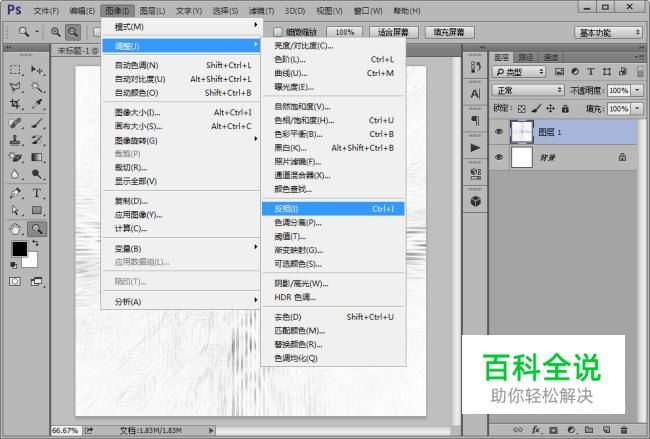Create a new layer group folder
This screenshot has width=650, height=439.
point(589,430)
